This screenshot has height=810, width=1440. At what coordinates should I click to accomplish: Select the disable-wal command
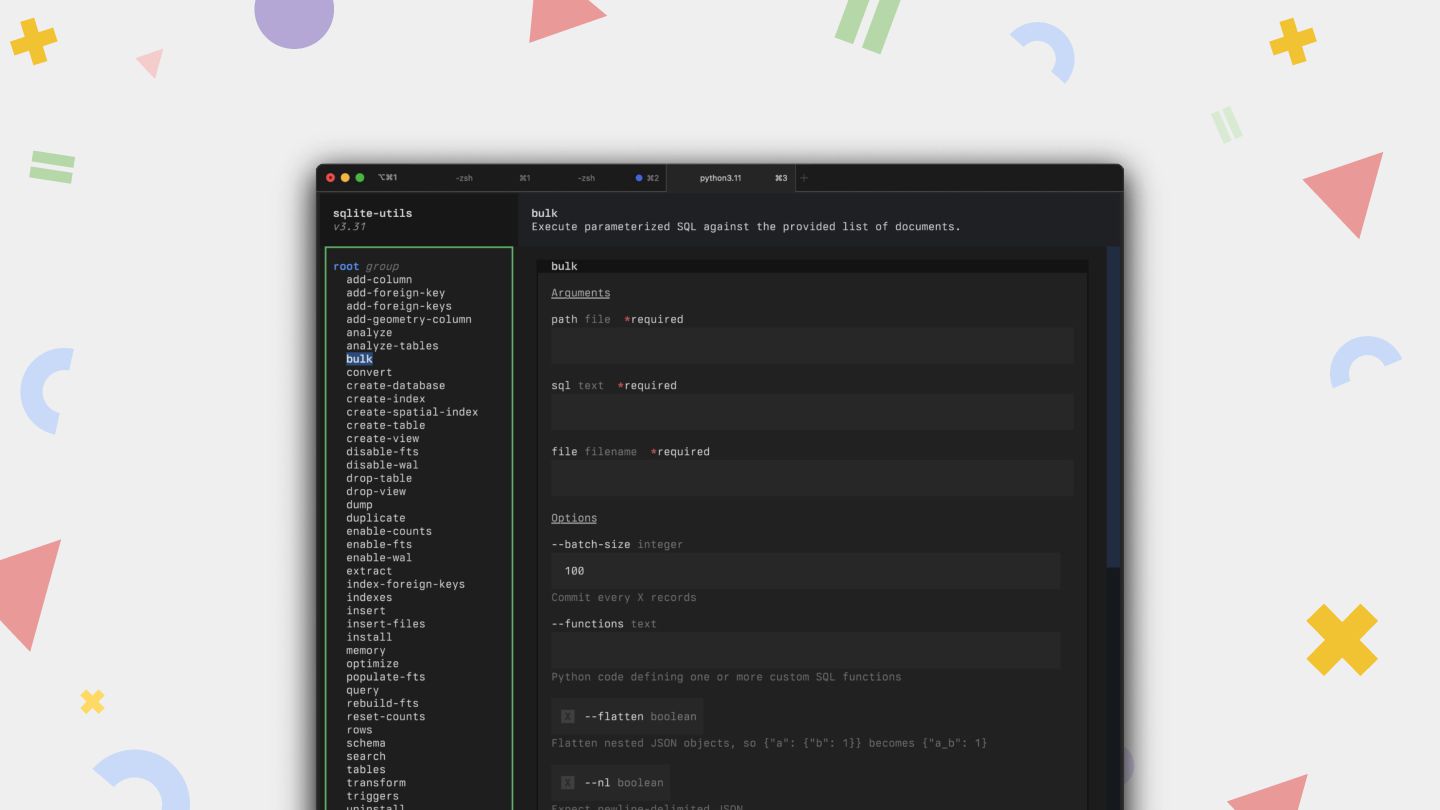point(383,465)
